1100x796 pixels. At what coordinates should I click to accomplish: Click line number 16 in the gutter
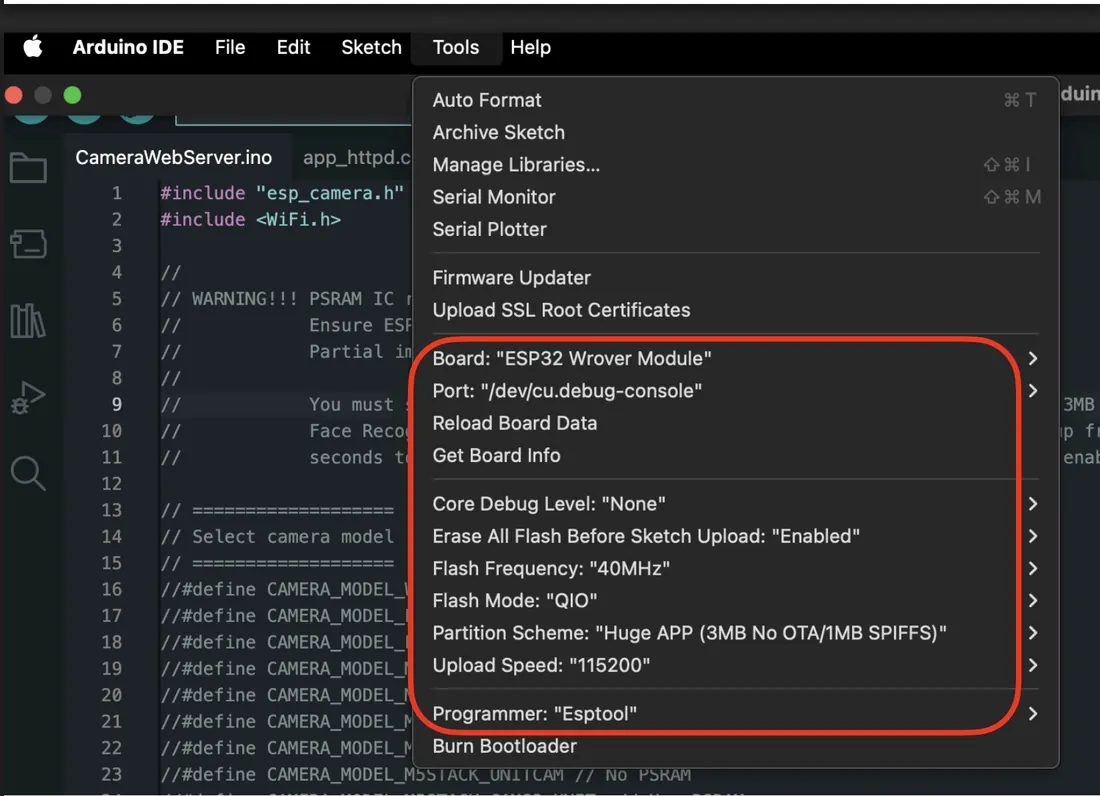click(x=112, y=589)
